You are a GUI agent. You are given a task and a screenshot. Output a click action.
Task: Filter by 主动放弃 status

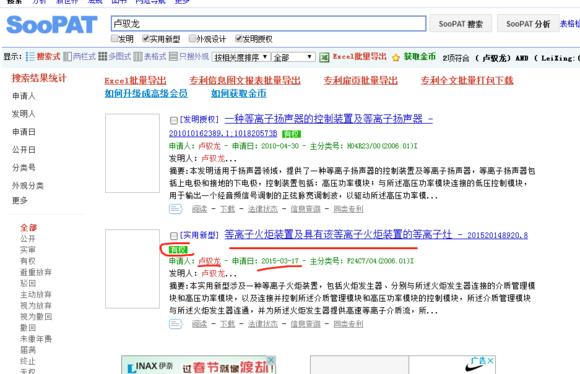point(36,294)
